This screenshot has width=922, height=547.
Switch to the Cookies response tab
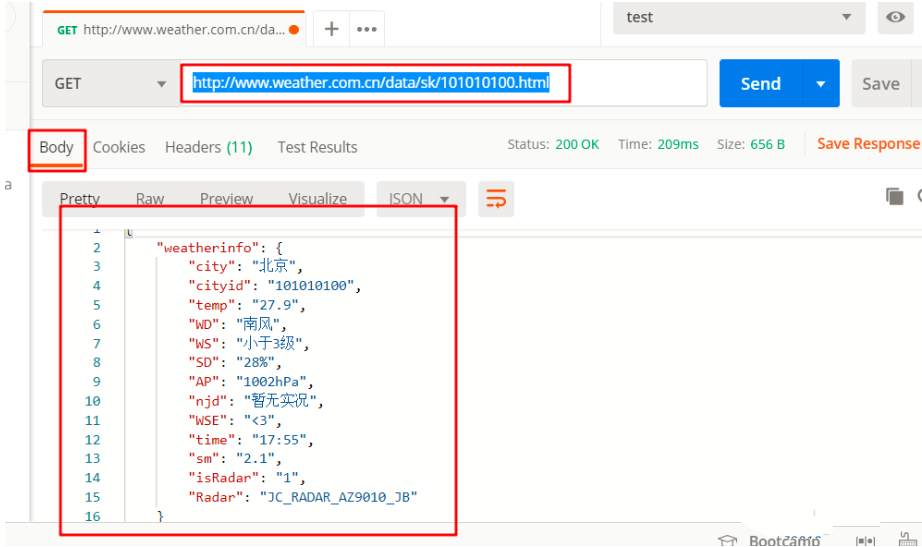(x=119, y=147)
